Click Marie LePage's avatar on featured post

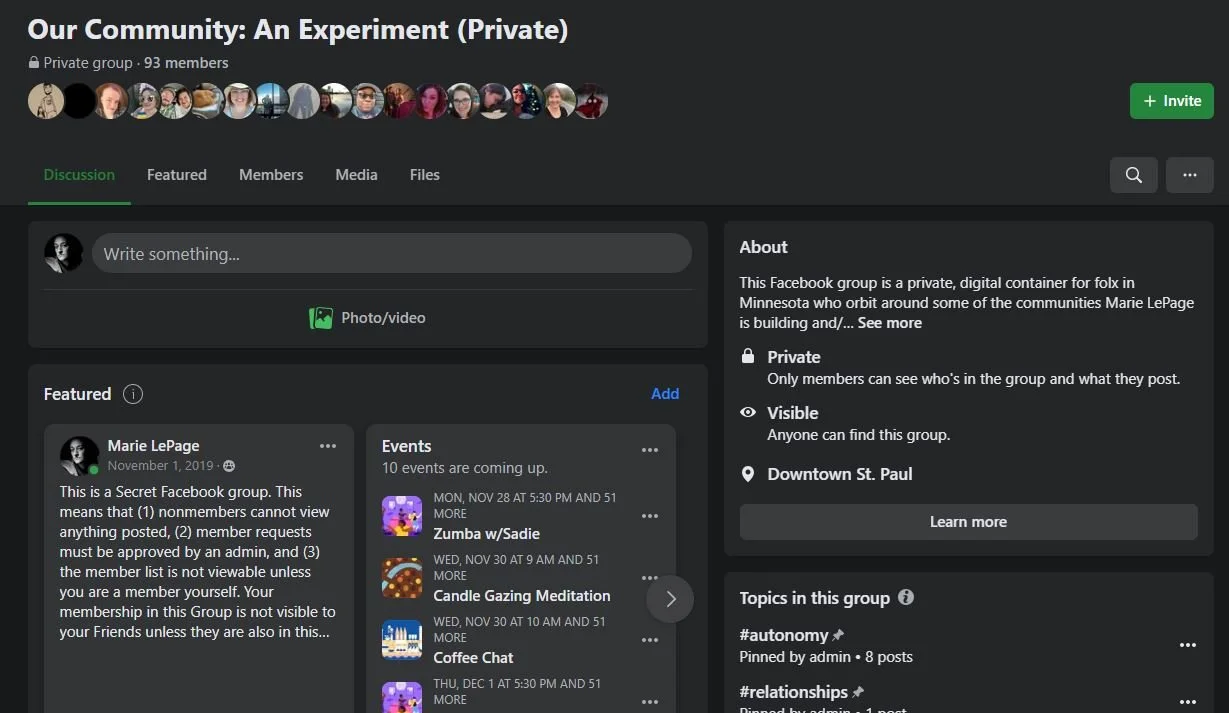click(79, 456)
